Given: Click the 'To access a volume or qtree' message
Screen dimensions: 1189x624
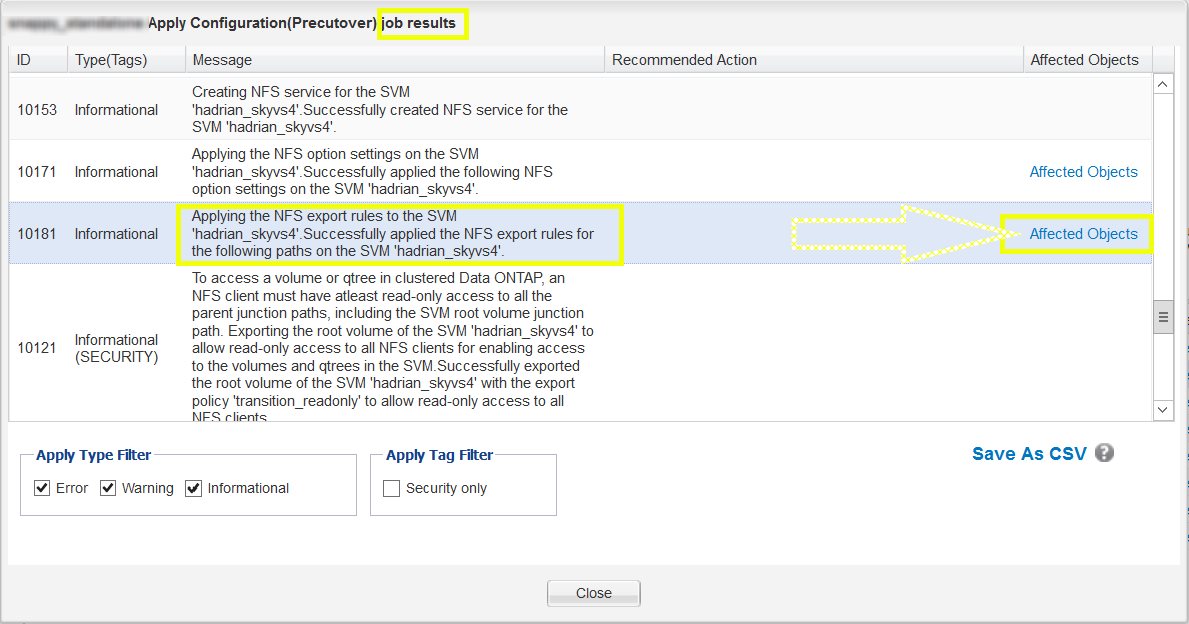Looking at the screenshot, I should click(392, 346).
